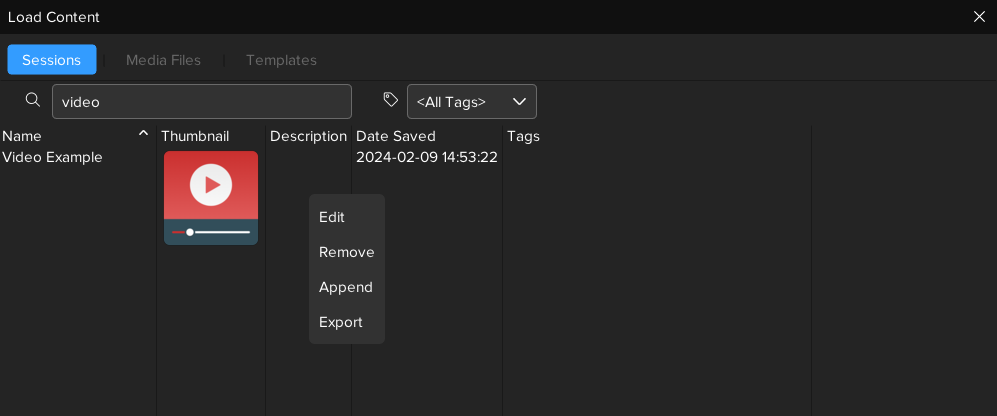The image size is (997, 416).
Task: Select the 2024-02-09 14:53:22 date cell
Action: [426, 157]
